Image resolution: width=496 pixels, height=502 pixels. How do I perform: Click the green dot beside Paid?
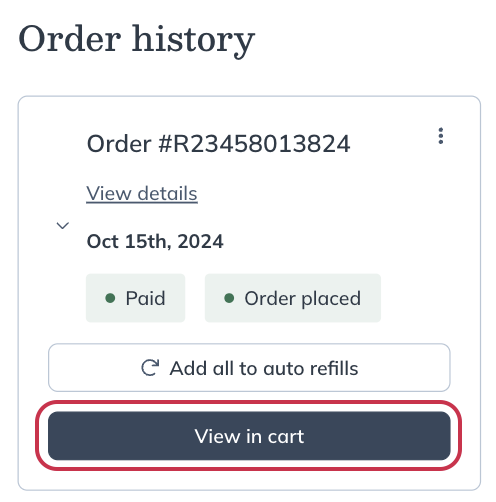click(x=110, y=298)
